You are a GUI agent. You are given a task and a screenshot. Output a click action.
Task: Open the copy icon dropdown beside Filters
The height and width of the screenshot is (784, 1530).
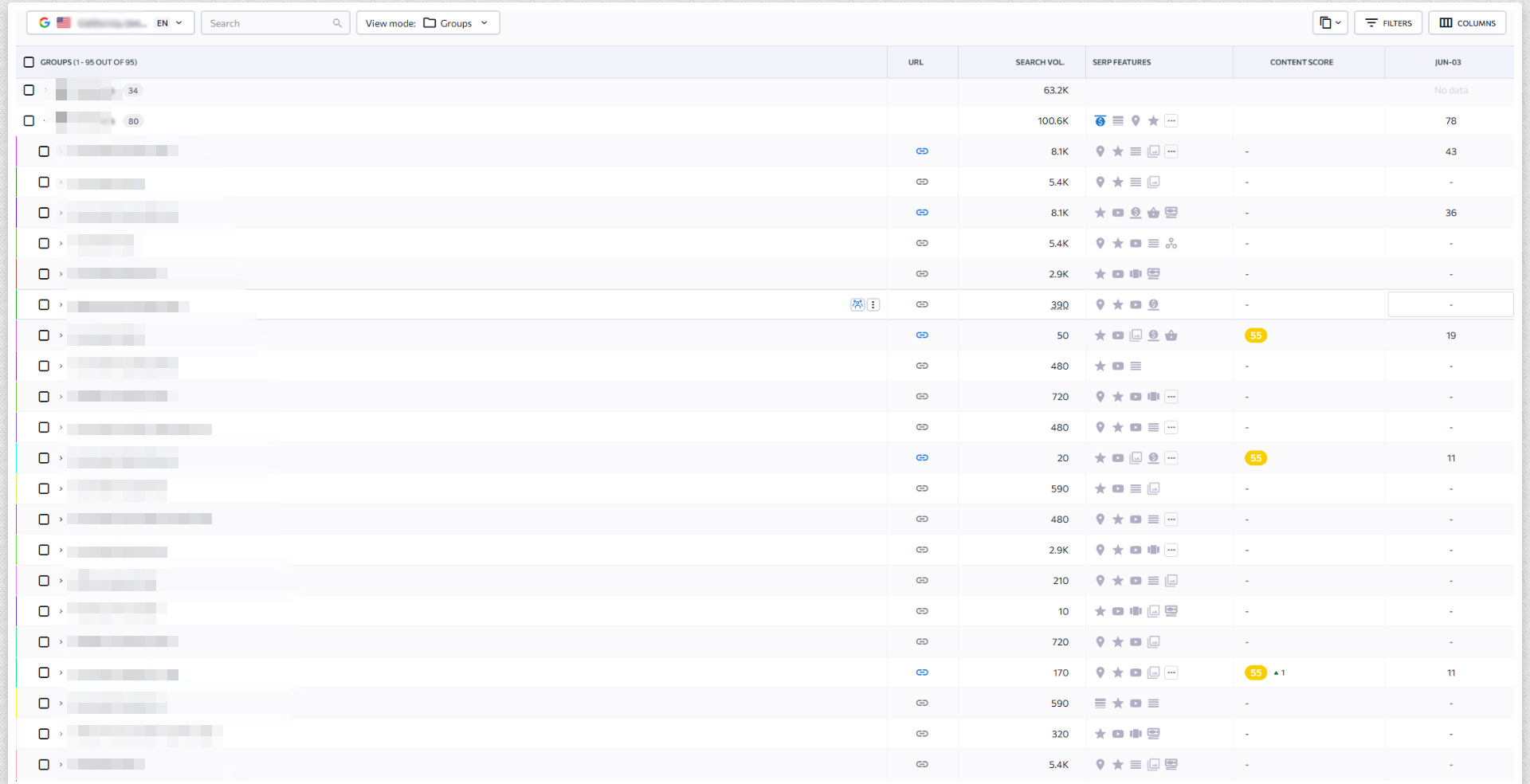[1329, 23]
